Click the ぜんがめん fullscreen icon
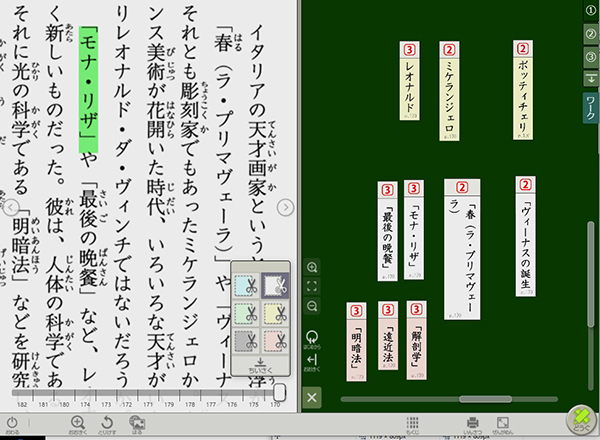The width and height of the screenshot is (600, 440). pos(502,425)
